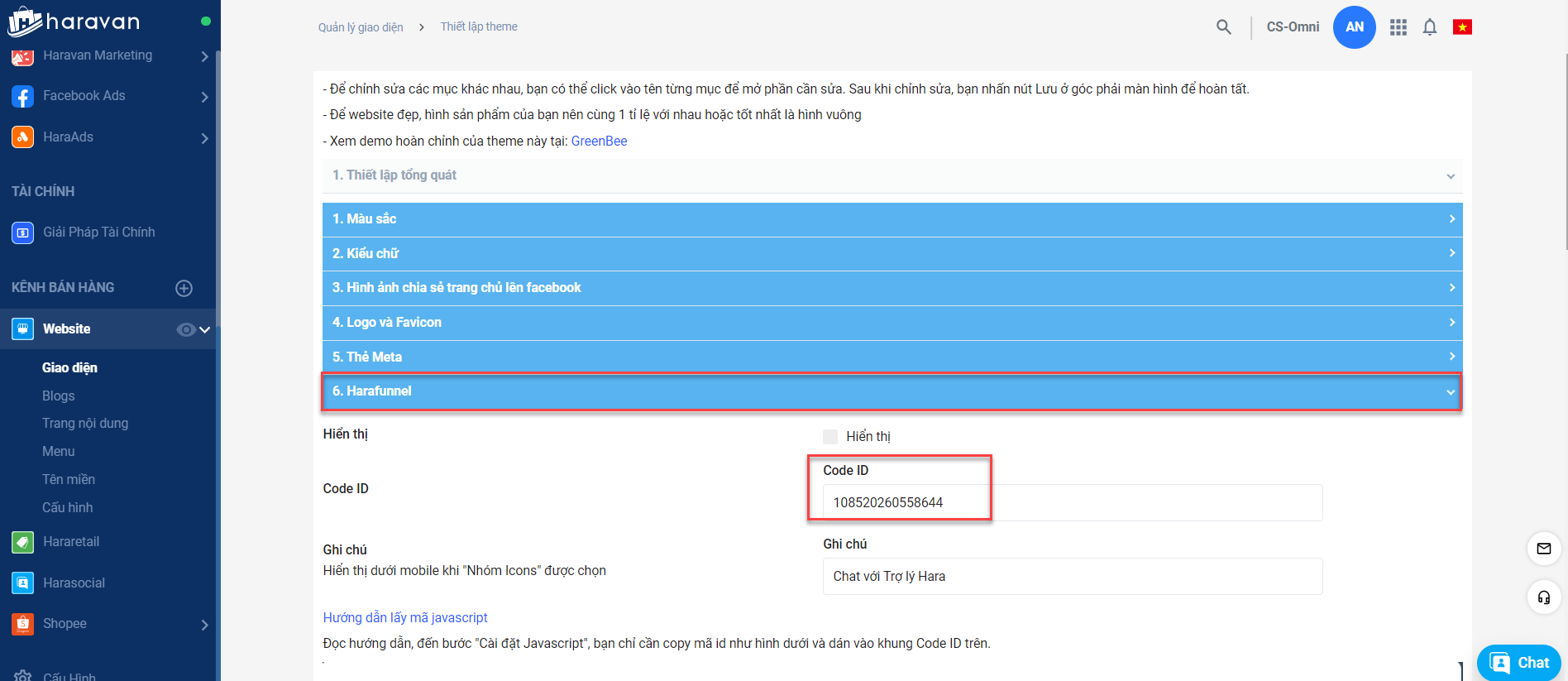
Task: Open the search magnifier icon
Action: pyautogui.click(x=1224, y=27)
